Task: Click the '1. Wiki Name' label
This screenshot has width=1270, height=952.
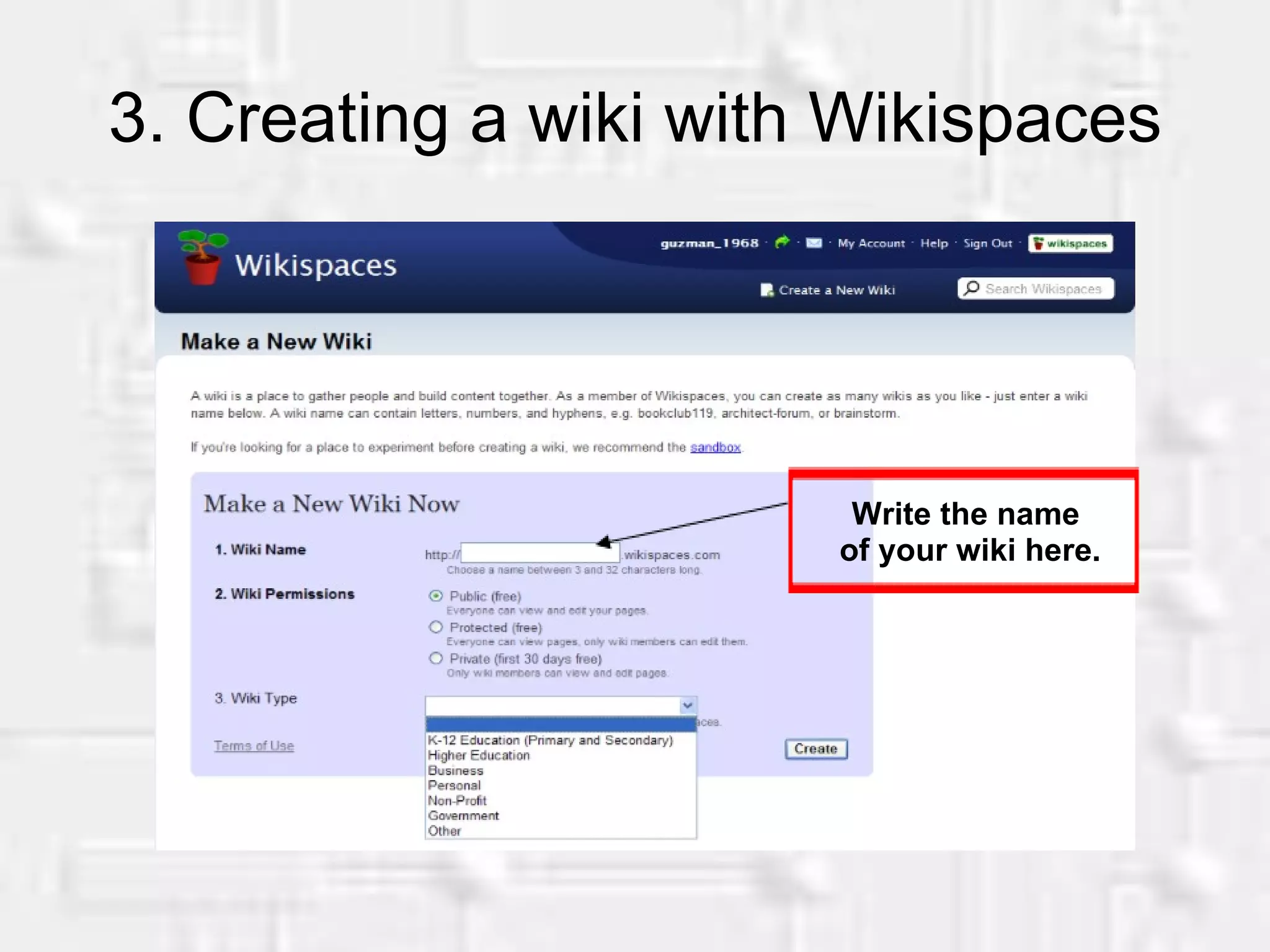Action: (260, 550)
